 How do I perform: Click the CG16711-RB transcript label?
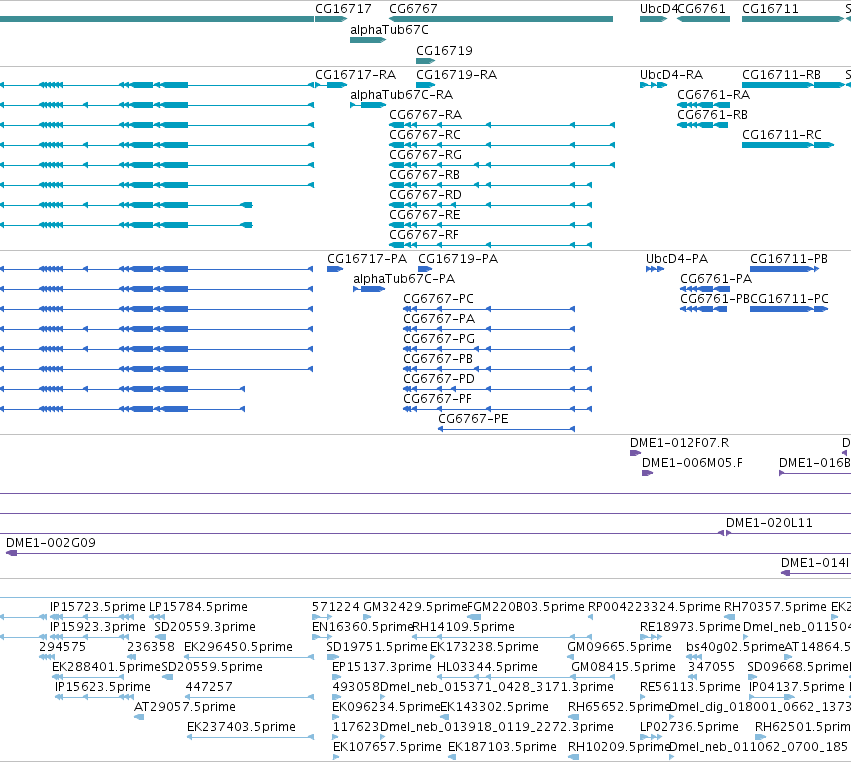click(x=781, y=74)
